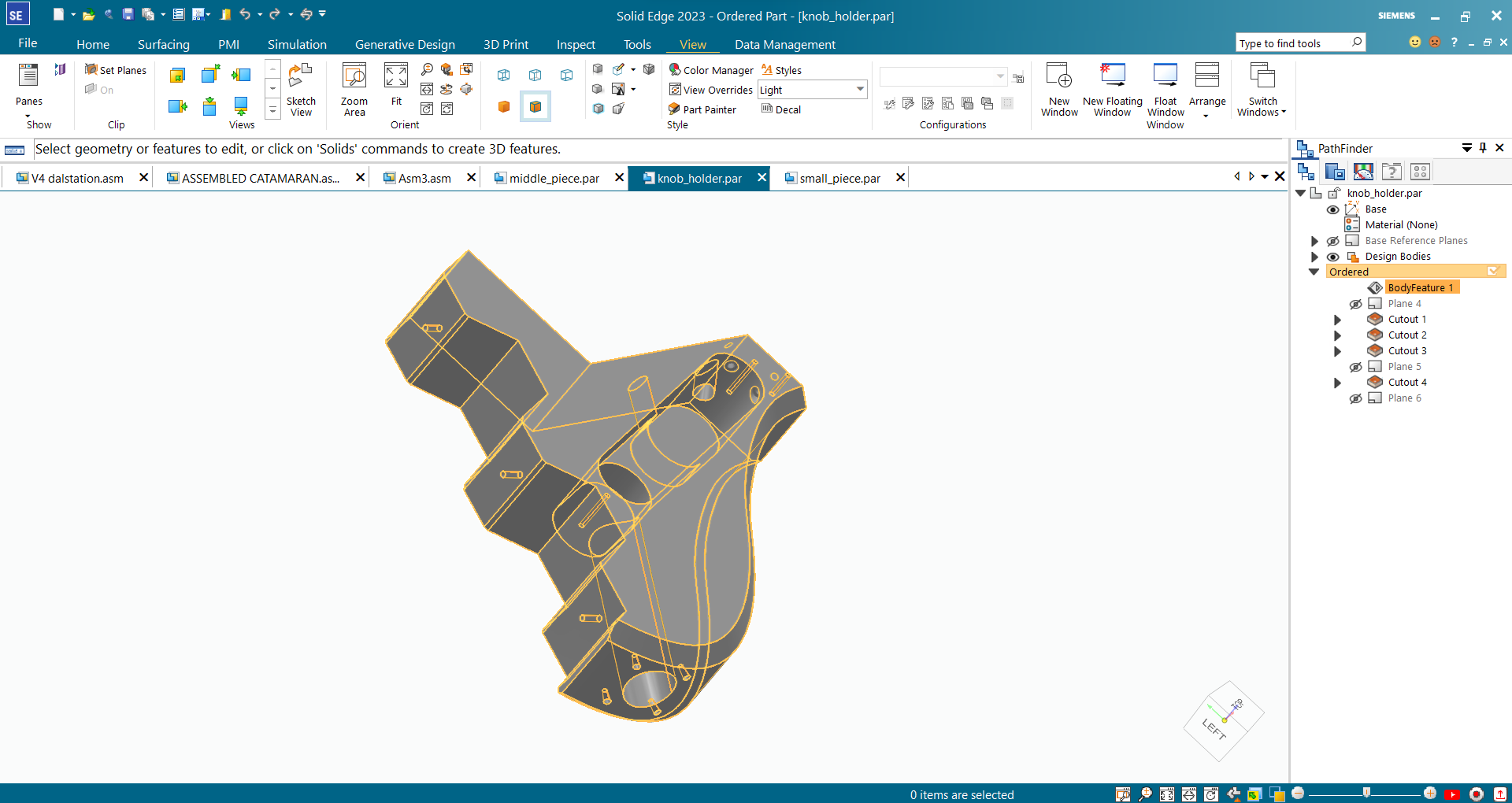Switch to the middle_piece.par document tab
The width and height of the screenshot is (1512, 803).
point(554,178)
